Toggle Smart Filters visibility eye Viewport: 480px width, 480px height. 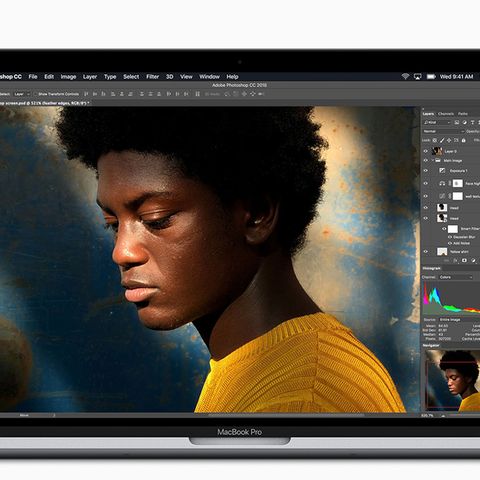pyautogui.click(x=444, y=229)
